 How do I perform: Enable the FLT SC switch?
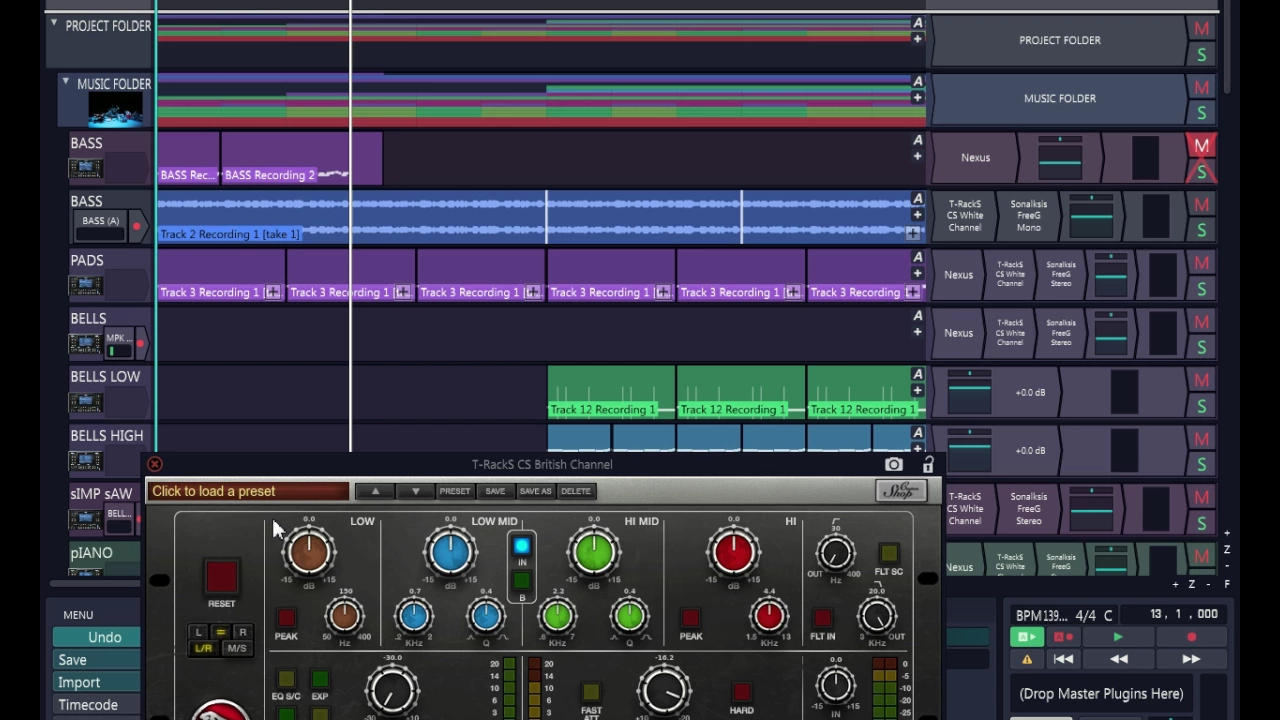[x=888, y=553]
